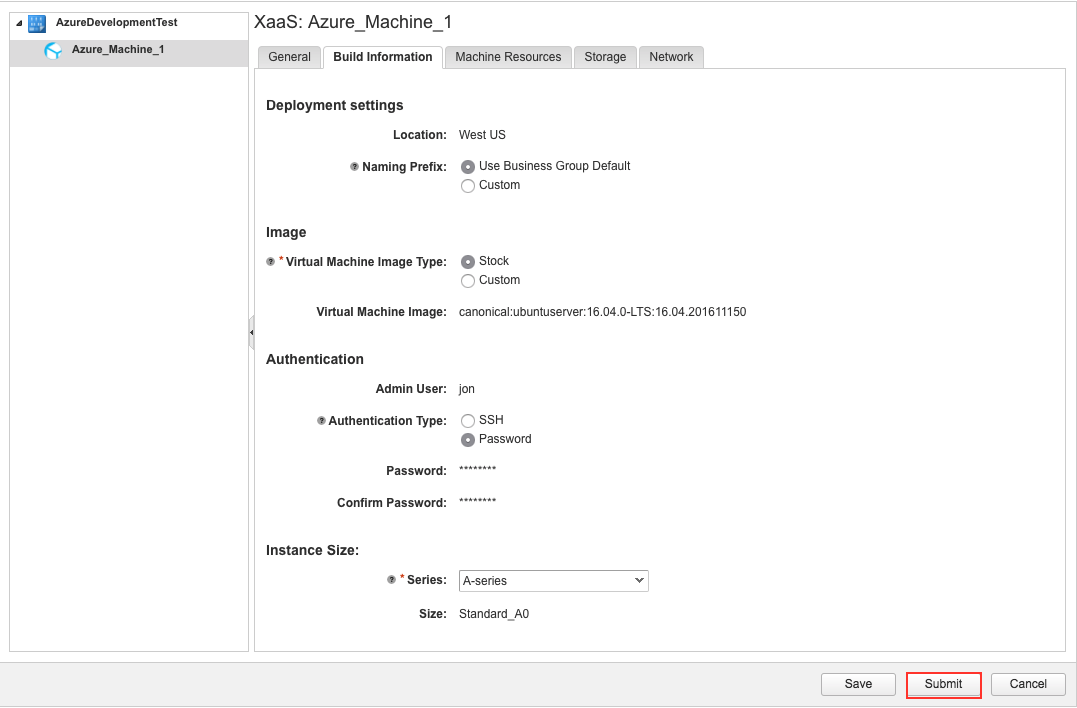Go to the Network tab
This screenshot has height=708, width=1077.
tap(671, 57)
